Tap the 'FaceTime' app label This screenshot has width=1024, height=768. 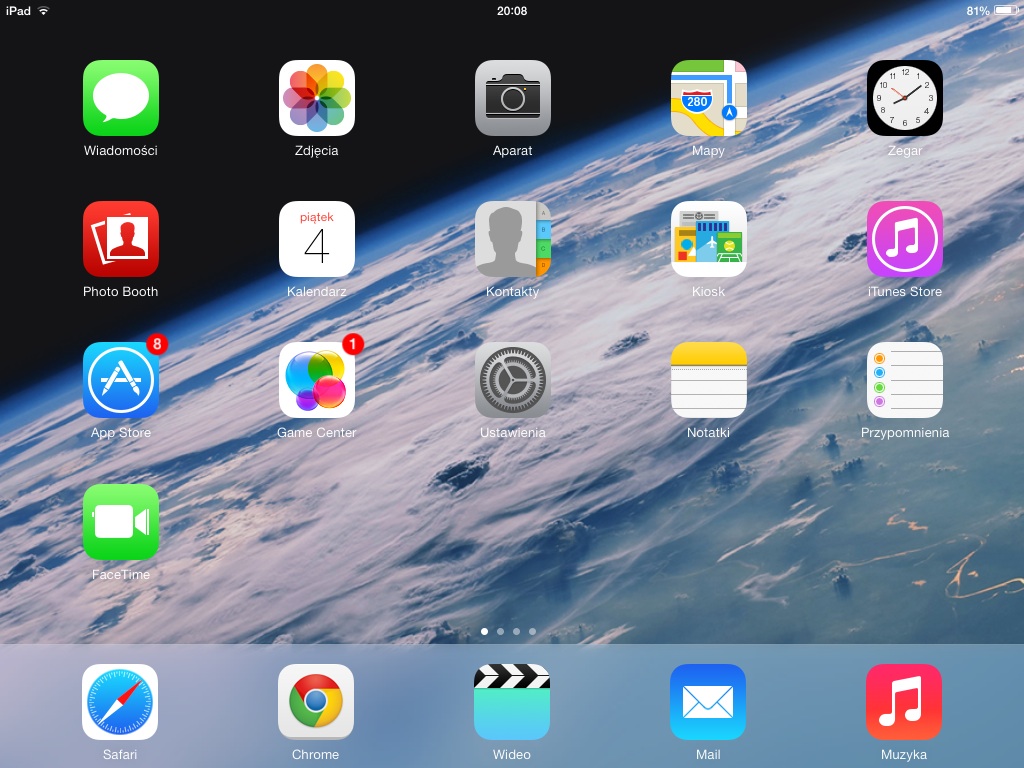tap(121, 575)
